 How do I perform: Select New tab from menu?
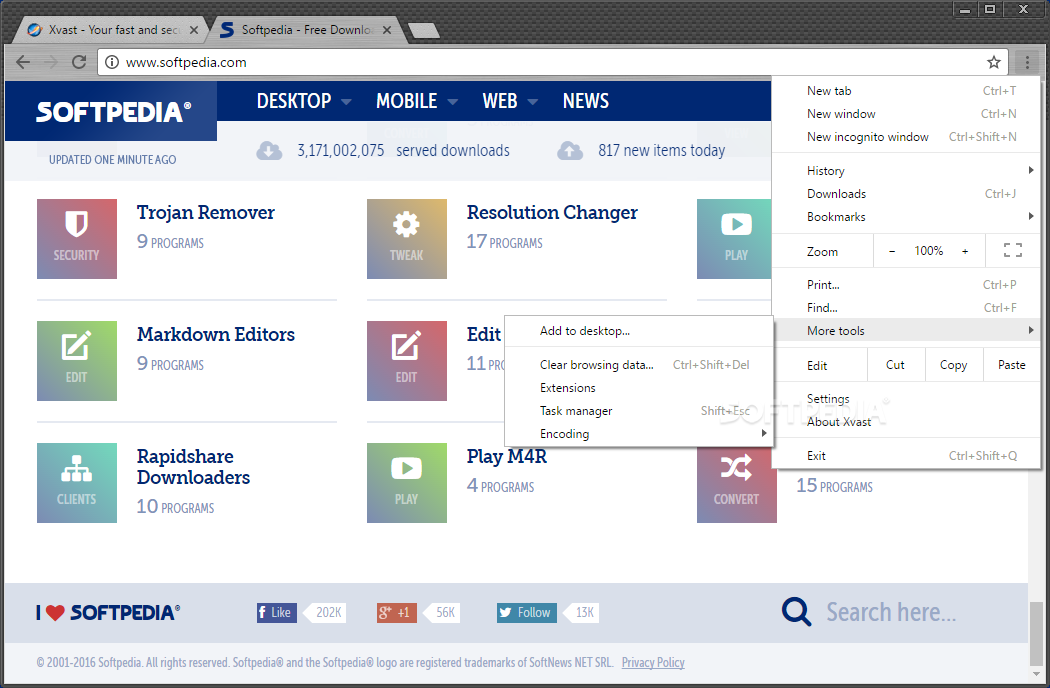point(906,90)
